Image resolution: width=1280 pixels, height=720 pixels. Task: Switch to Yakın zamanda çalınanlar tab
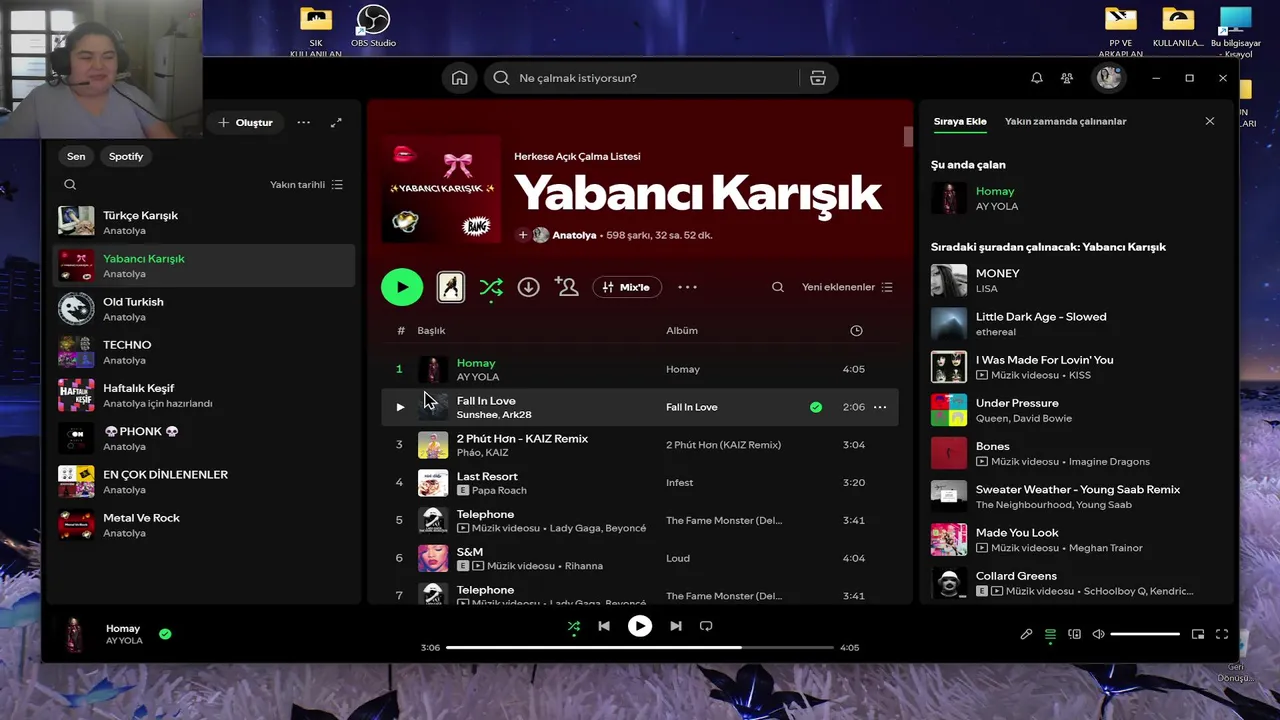[x=1065, y=121]
